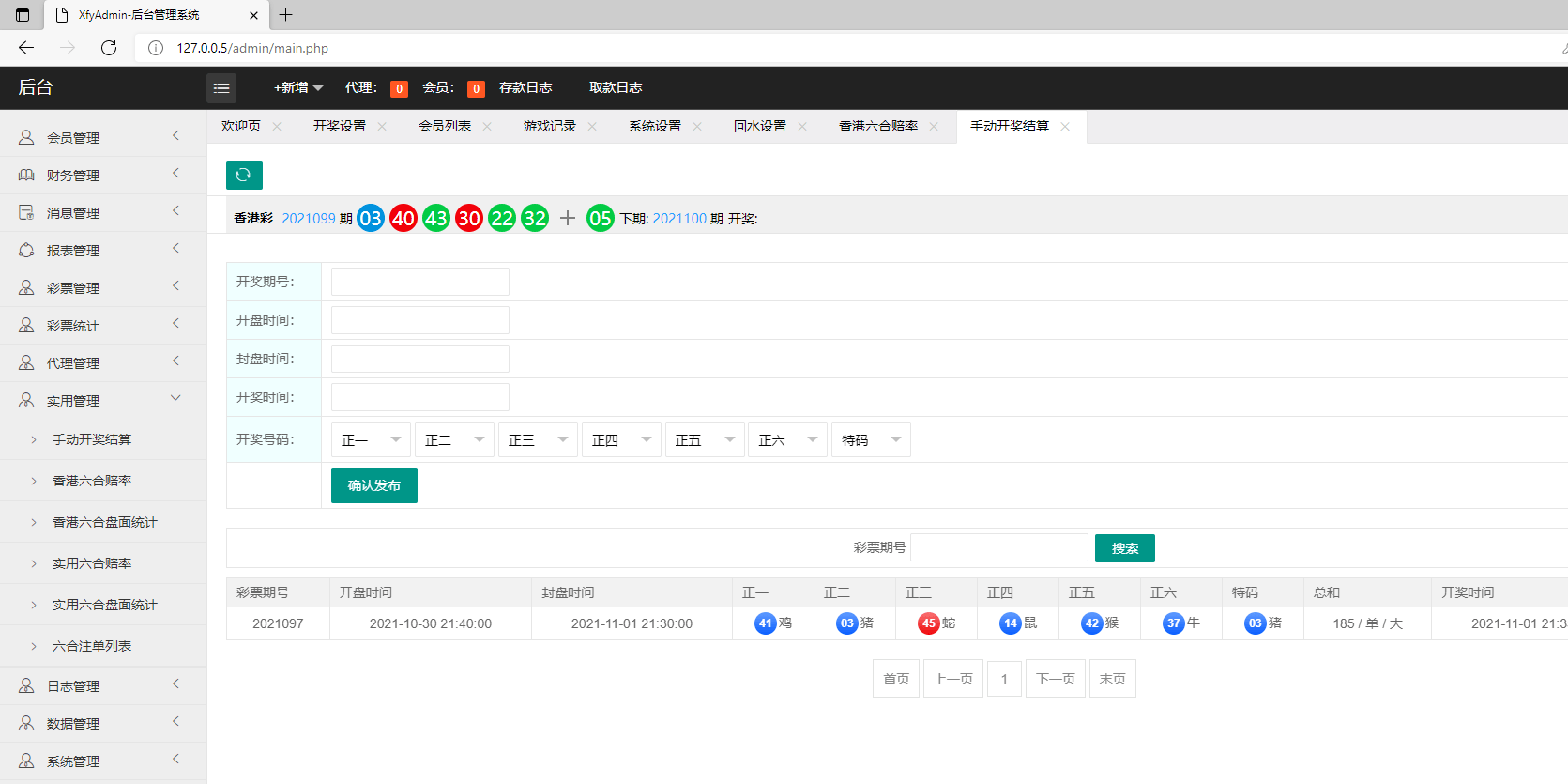
Task: Click the 首页 pagination button
Action: pos(896,678)
